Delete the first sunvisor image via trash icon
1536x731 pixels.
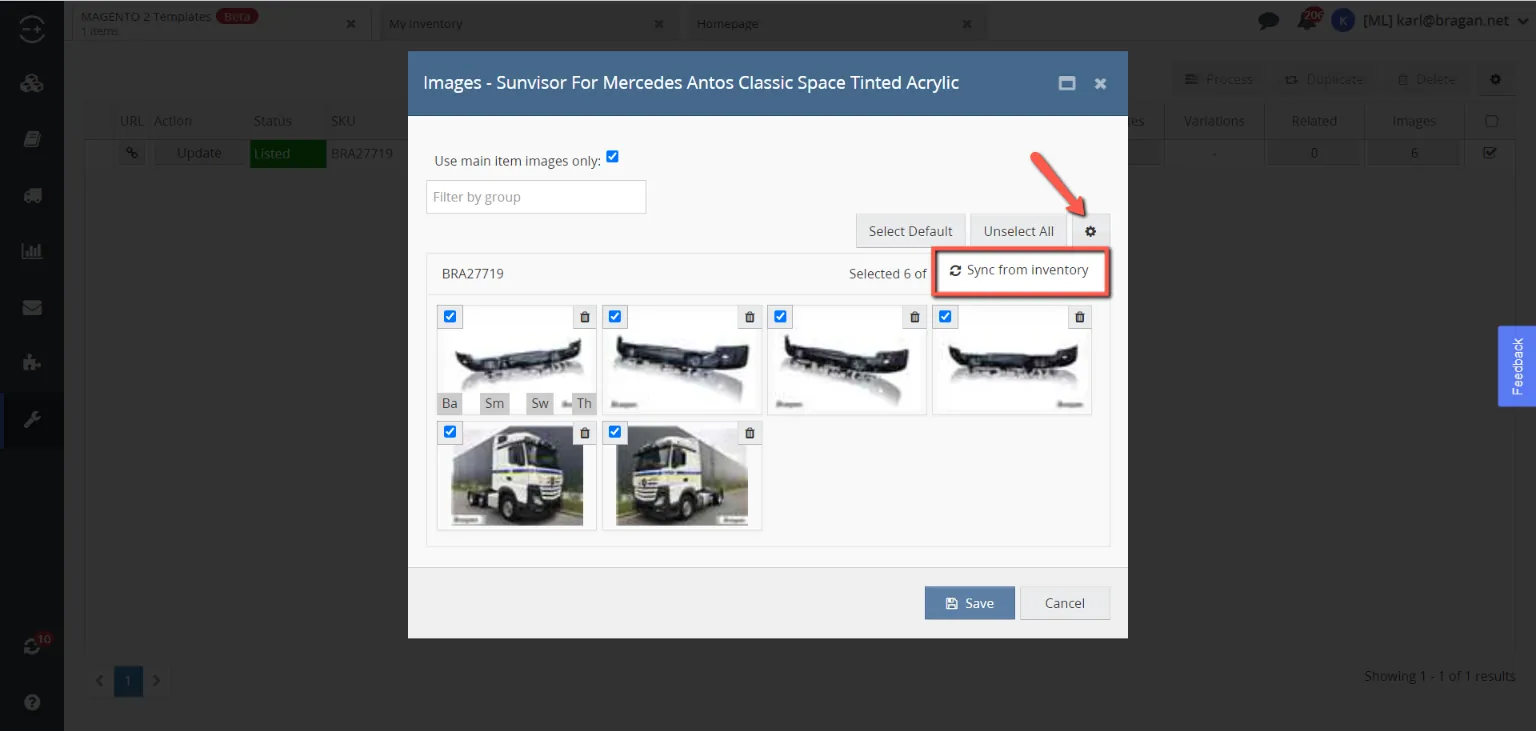click(x=585, y=317)
